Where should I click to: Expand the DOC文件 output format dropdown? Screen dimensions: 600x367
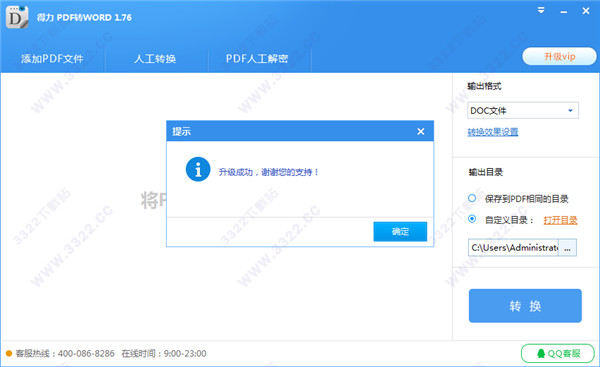point(523,111)
